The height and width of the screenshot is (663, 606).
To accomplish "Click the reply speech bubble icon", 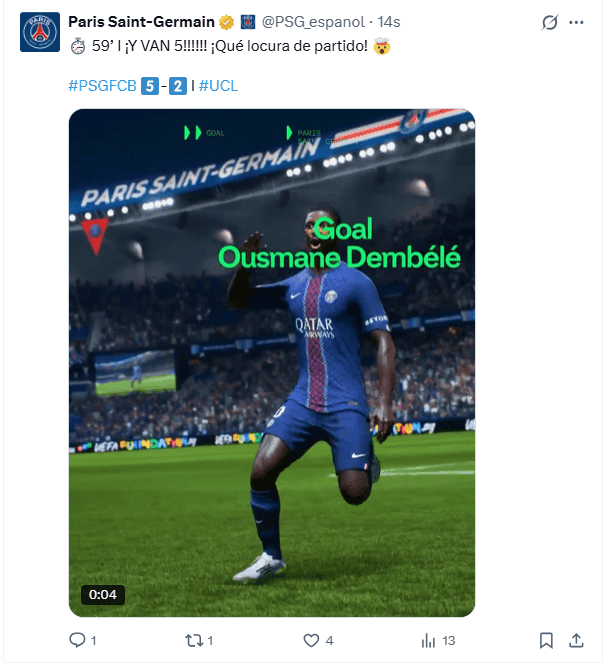I will [77, 640].
